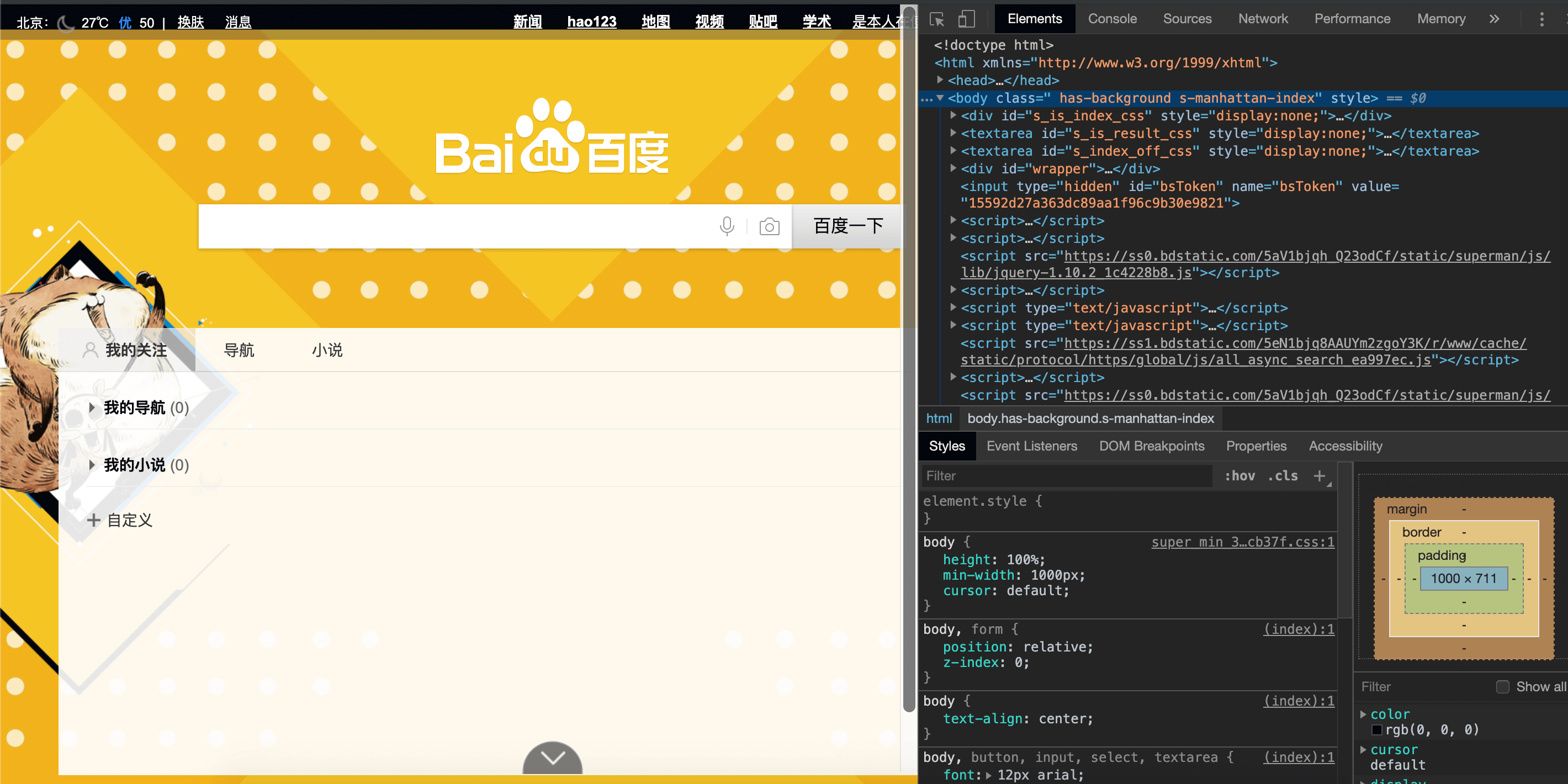Expand the div s_is_index_css node
The height and width of the screenshot is (784, 1568).
[953, 115]
